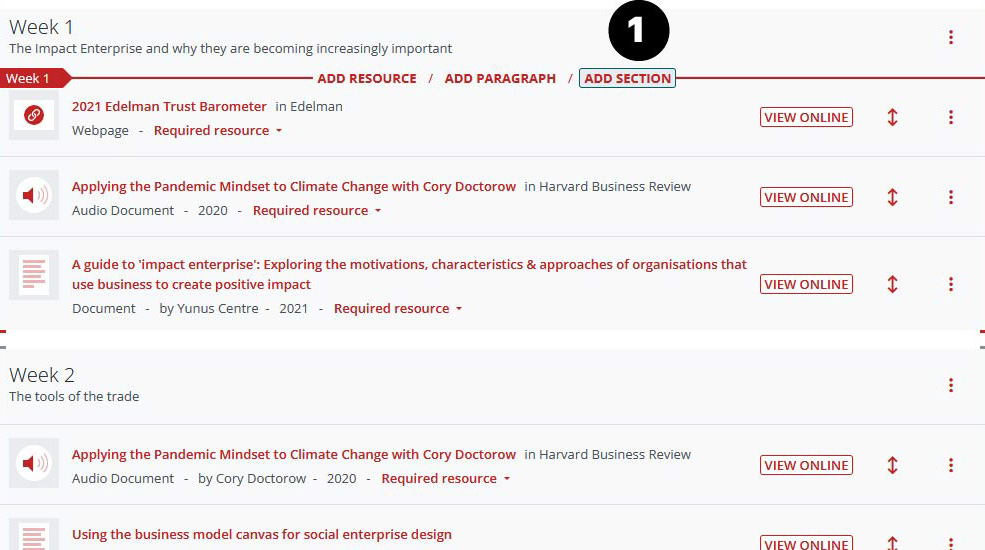Expand Required resource dropdown under Week 2 audio

coord(446,479)
